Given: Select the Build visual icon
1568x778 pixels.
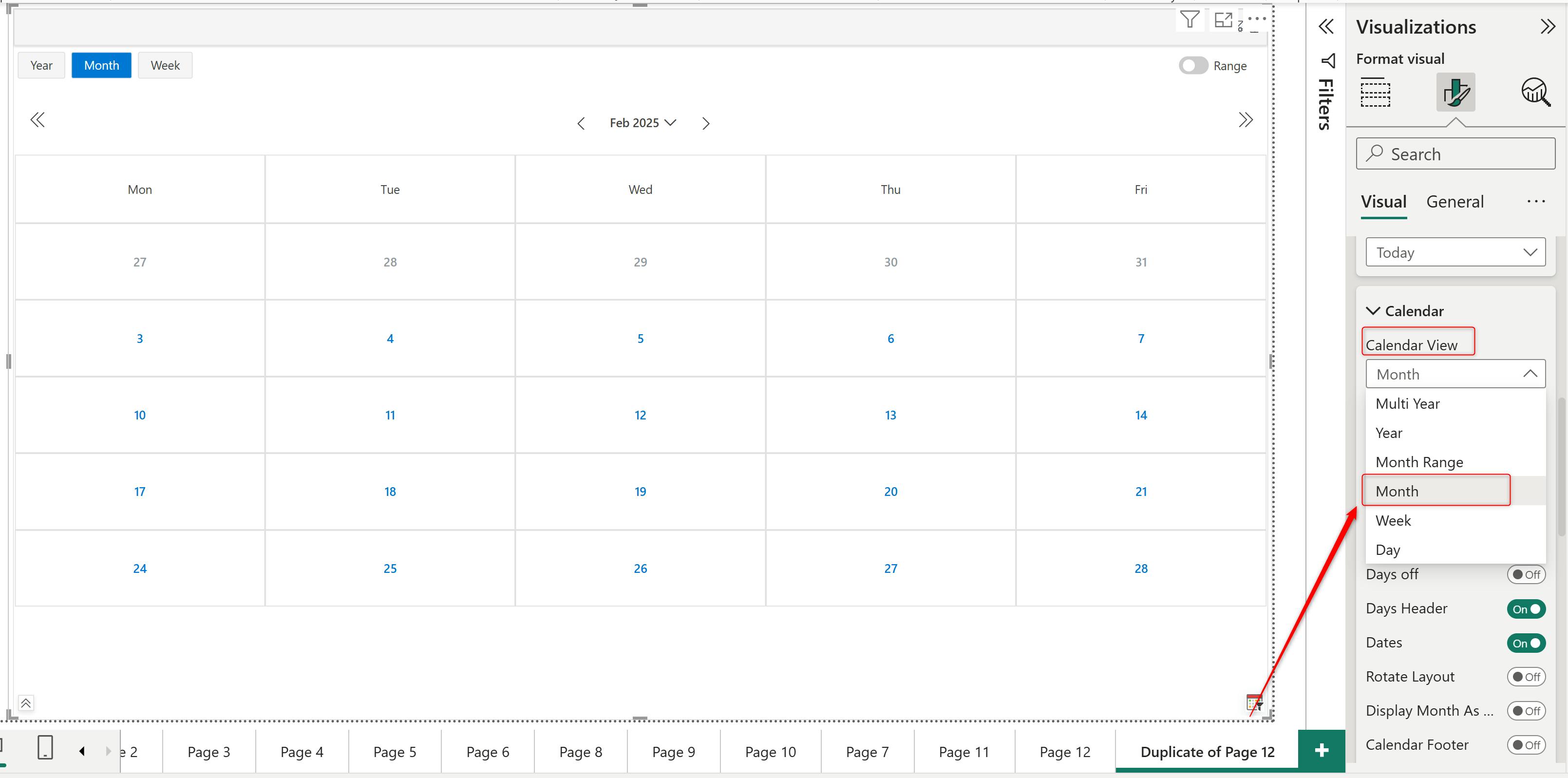Looking at the screenshot, I should [x=1375, y=93].
